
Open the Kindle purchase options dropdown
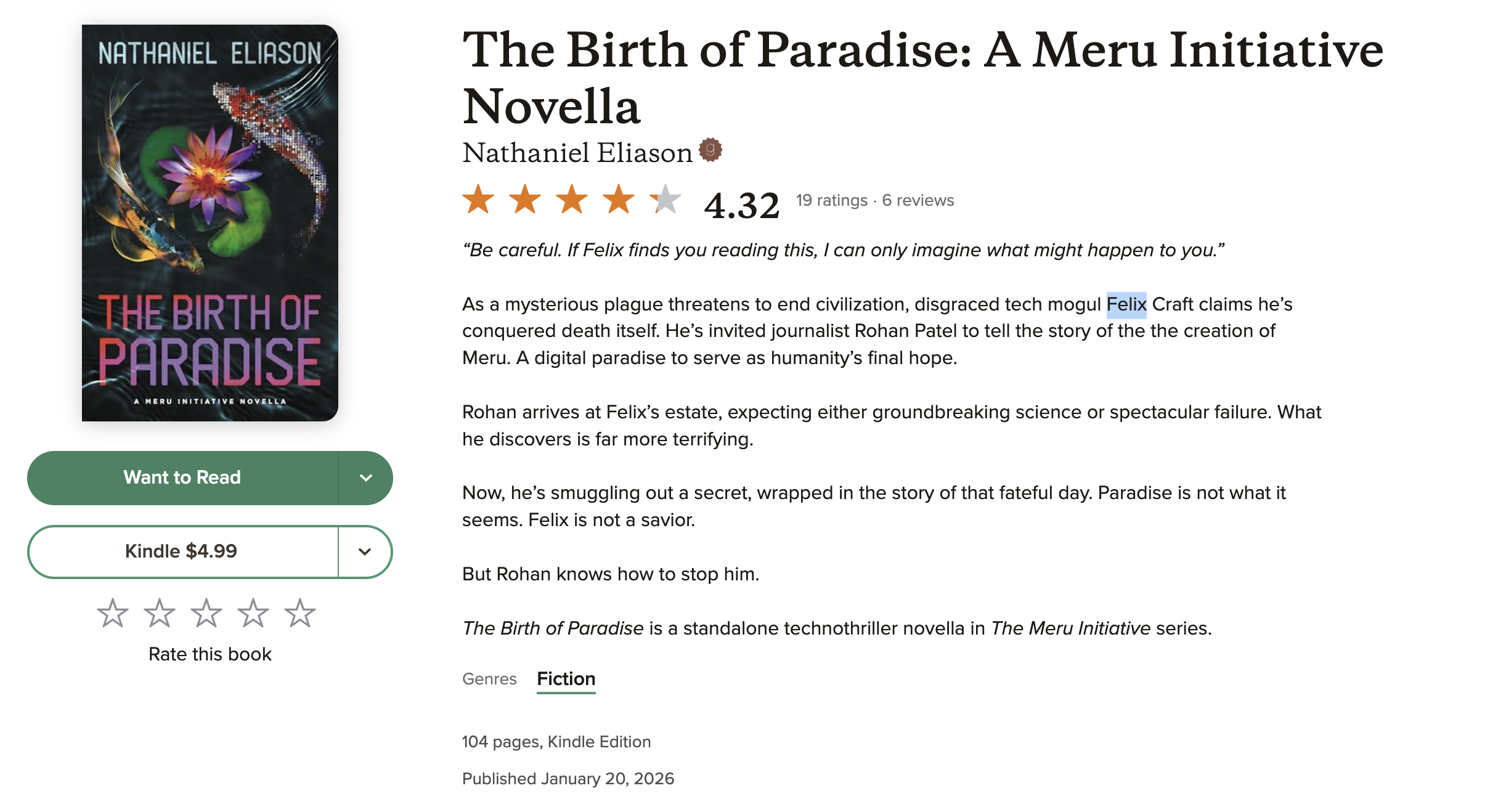pyautogui.click(x=365, y=551)
